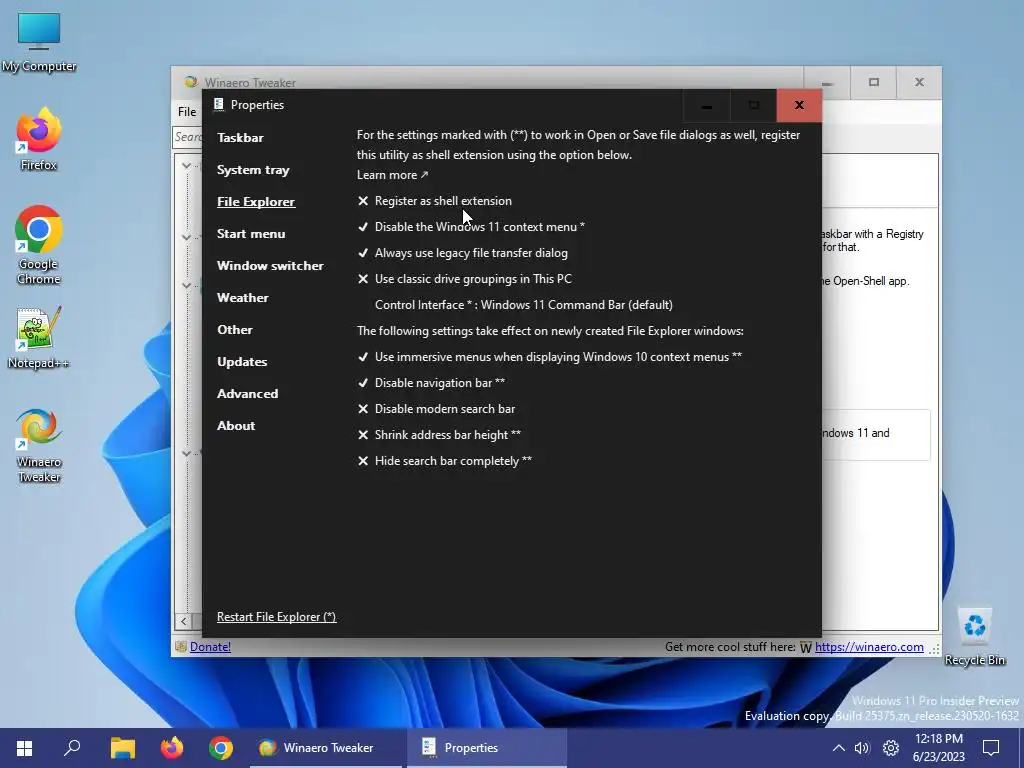The image size is (1024, 768).
Task: Open taskbar Search magnifier icon
Action: pyautogui.click(x=72, y=748)
